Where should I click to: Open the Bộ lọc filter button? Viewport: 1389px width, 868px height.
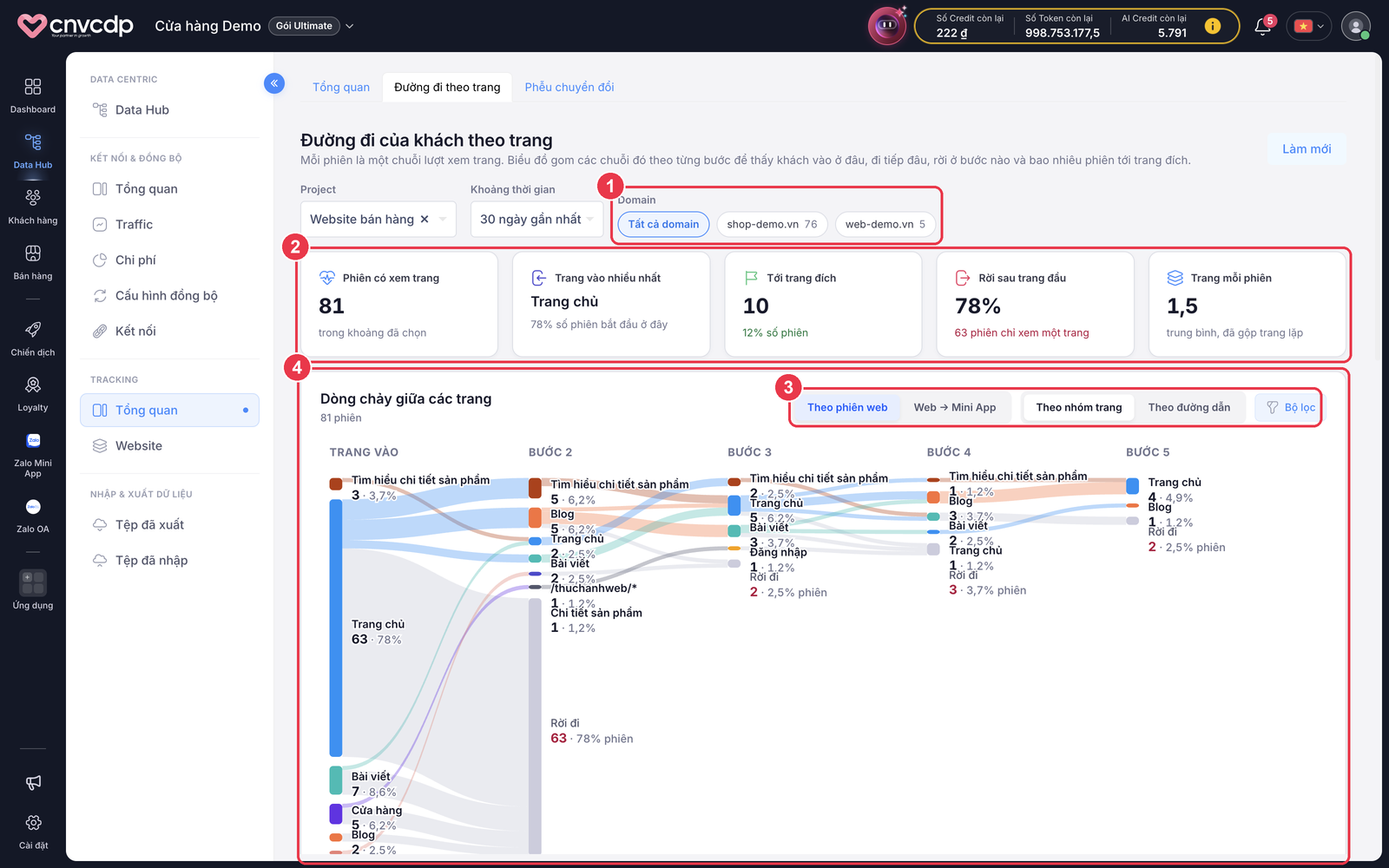tap(1290, 407)
